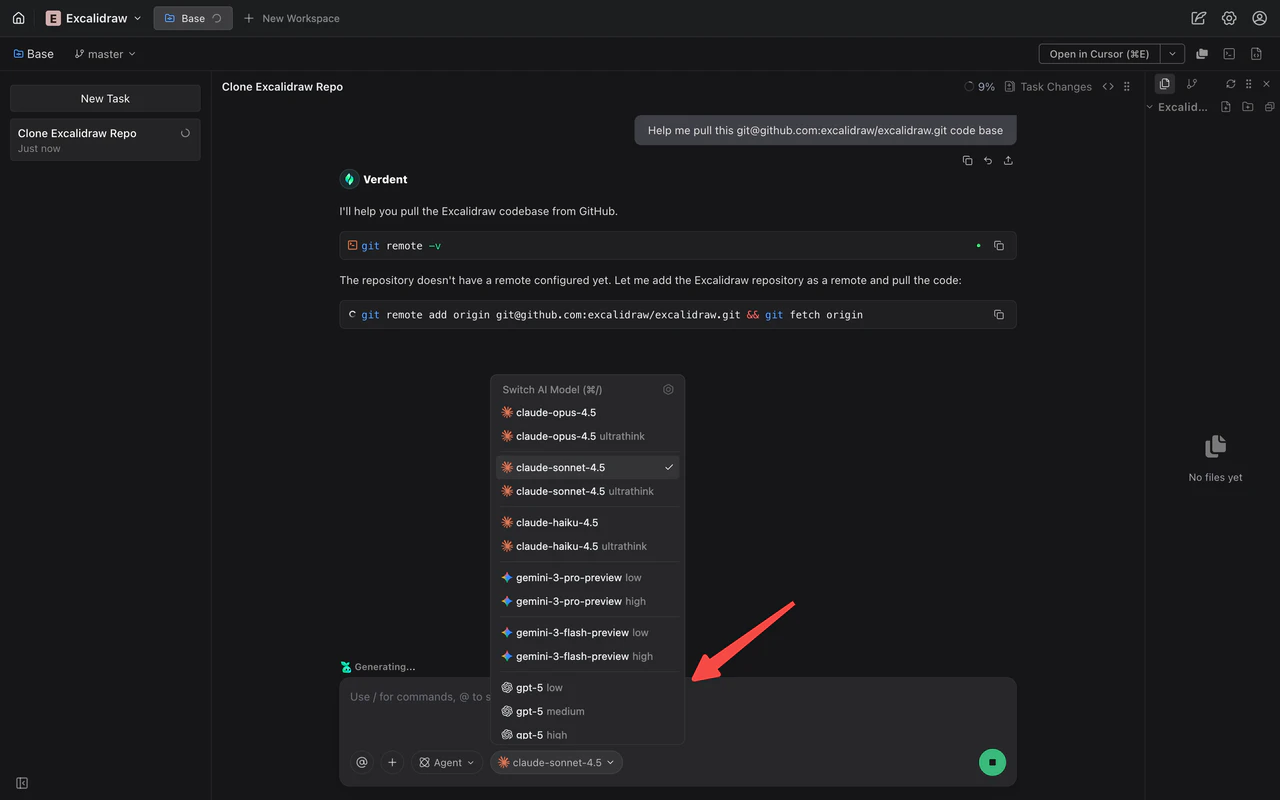Click the grip dots icon next to Task Changes
1280x800 pixels.
(1127, 87)
